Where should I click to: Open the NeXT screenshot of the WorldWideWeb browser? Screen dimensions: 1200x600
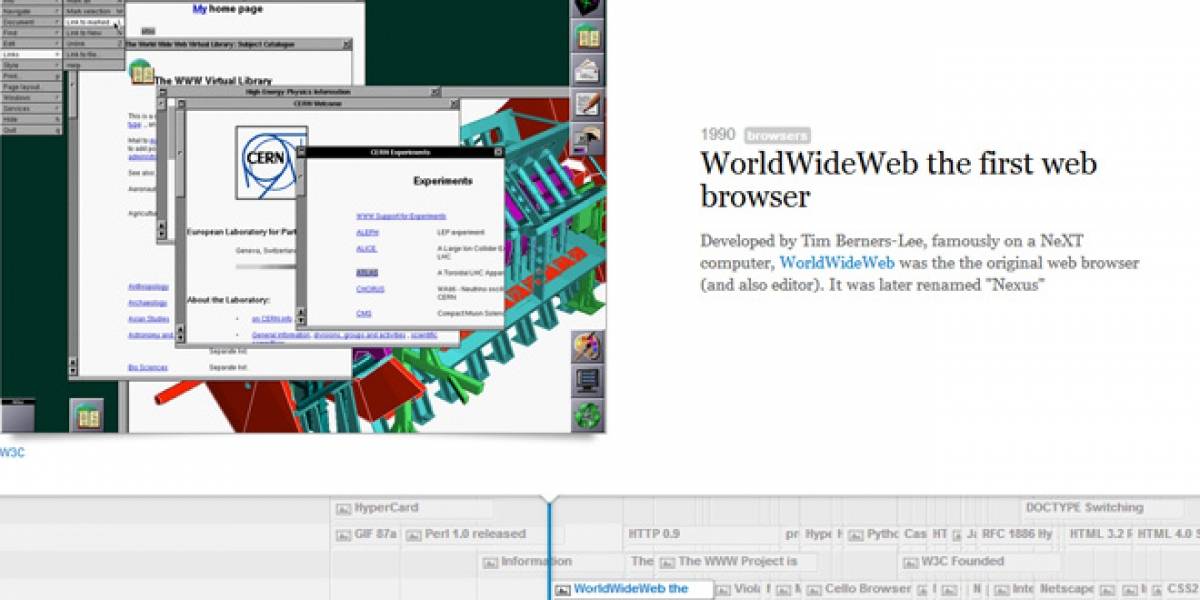coord(302,216)
